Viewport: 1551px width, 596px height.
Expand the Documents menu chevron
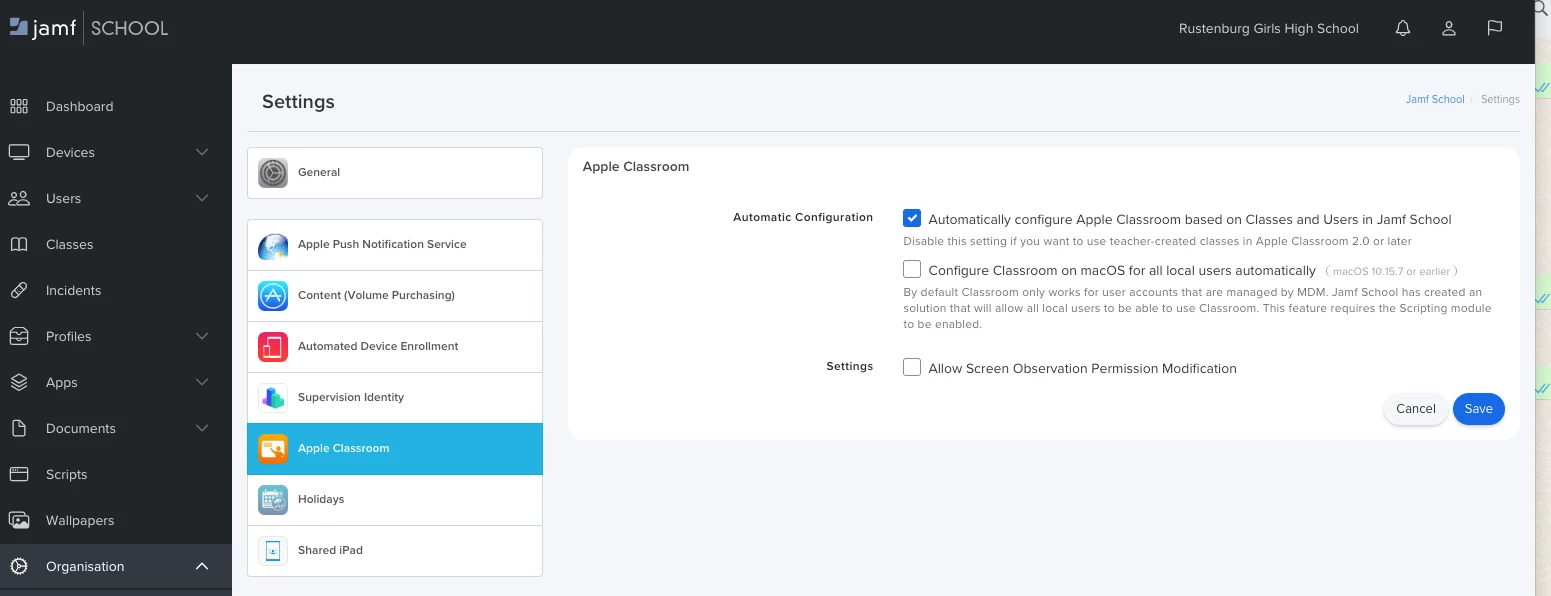pos(202,428)
